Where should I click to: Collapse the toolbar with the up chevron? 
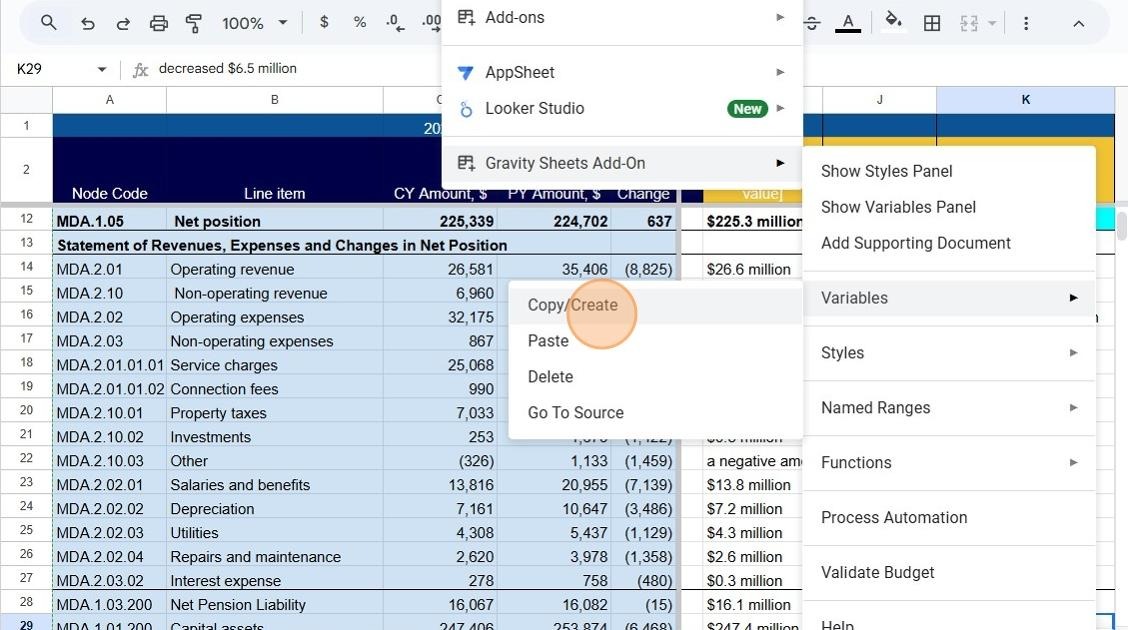click(x=1078, y=24)
